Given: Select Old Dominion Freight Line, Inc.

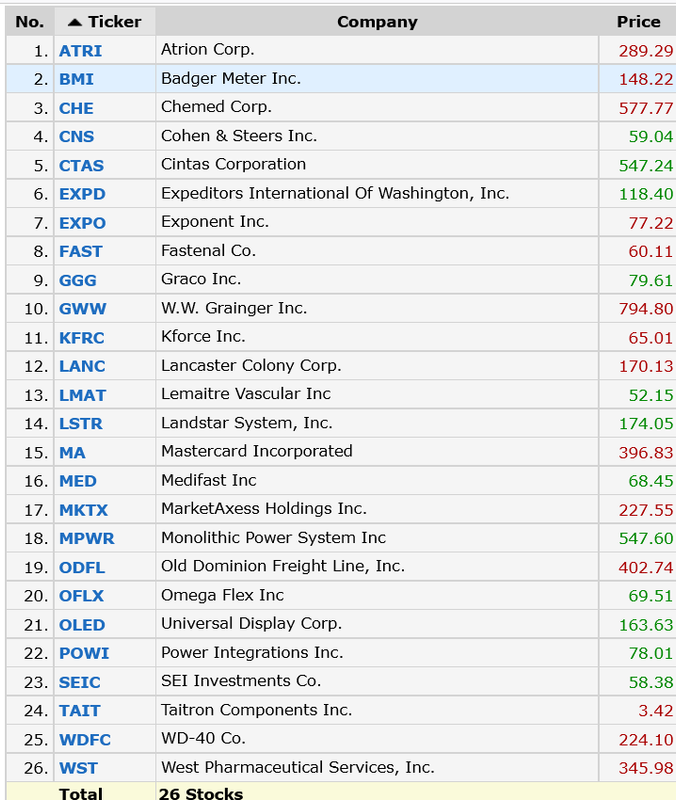Looking at the screenshot, I should 283,566.
